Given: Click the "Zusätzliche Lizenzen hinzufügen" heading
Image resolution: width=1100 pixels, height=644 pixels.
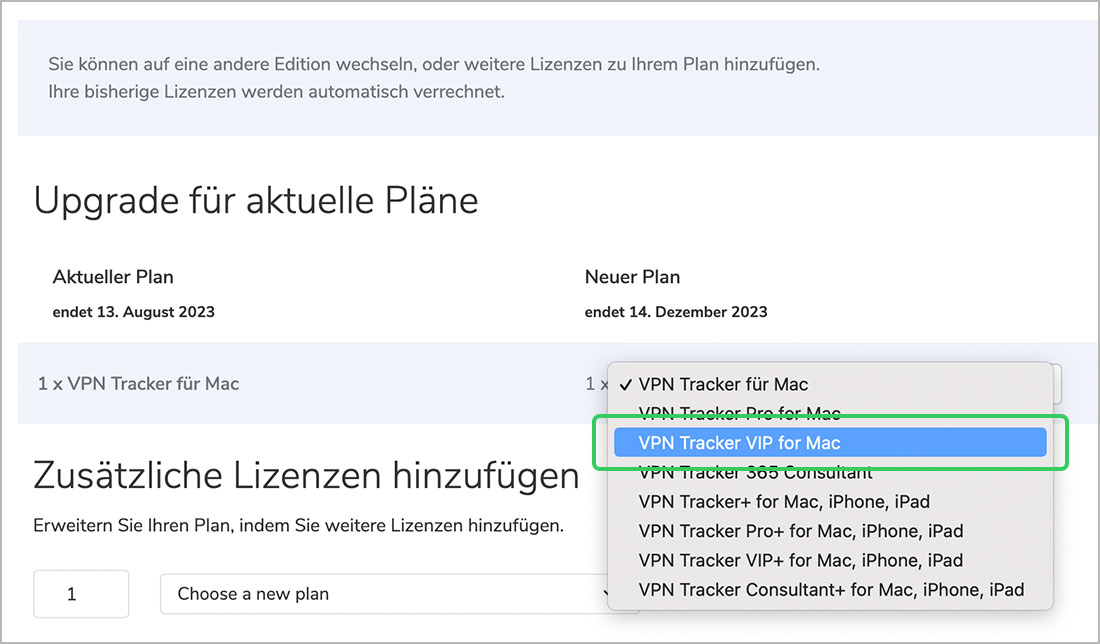Looking at the screenshot, I should [x=306, y=475].
